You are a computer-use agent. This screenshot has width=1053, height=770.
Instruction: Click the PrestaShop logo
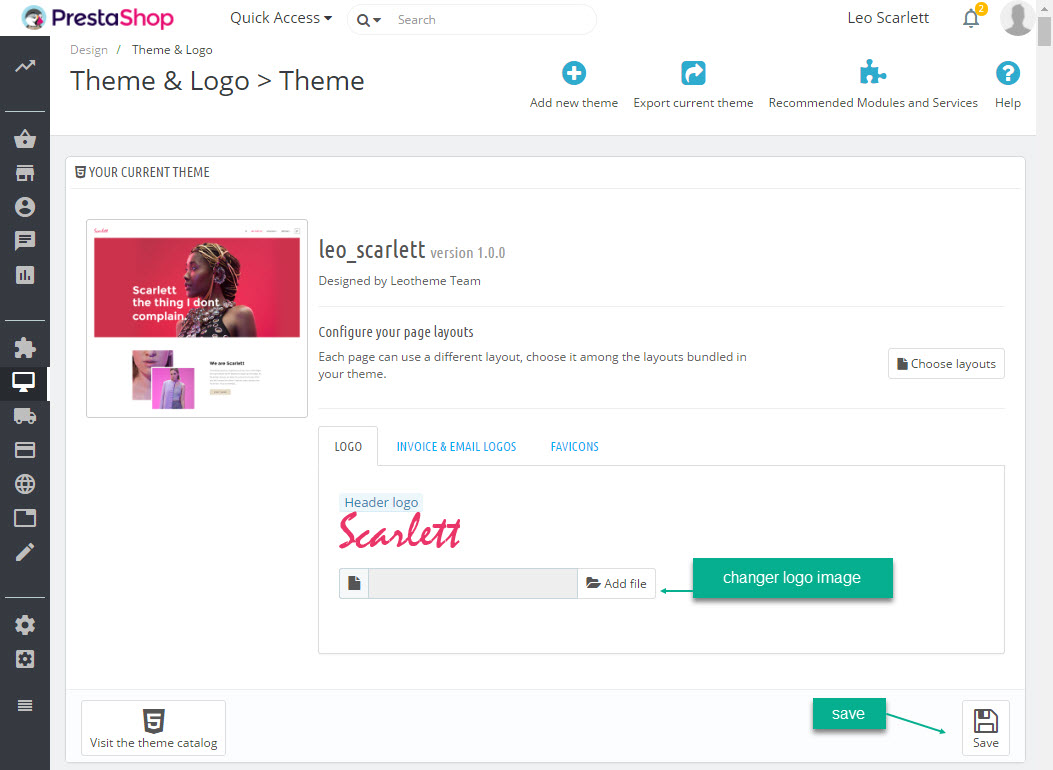click(98, 18)
